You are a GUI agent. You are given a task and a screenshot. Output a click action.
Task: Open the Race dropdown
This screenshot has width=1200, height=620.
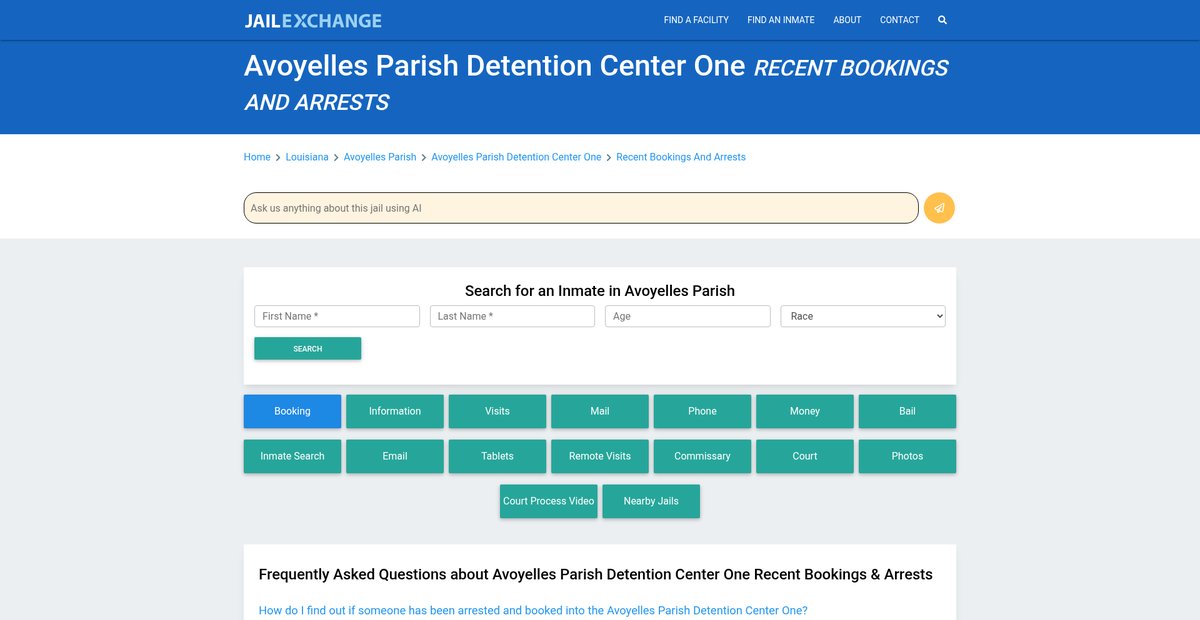click(x=862, y=316)
